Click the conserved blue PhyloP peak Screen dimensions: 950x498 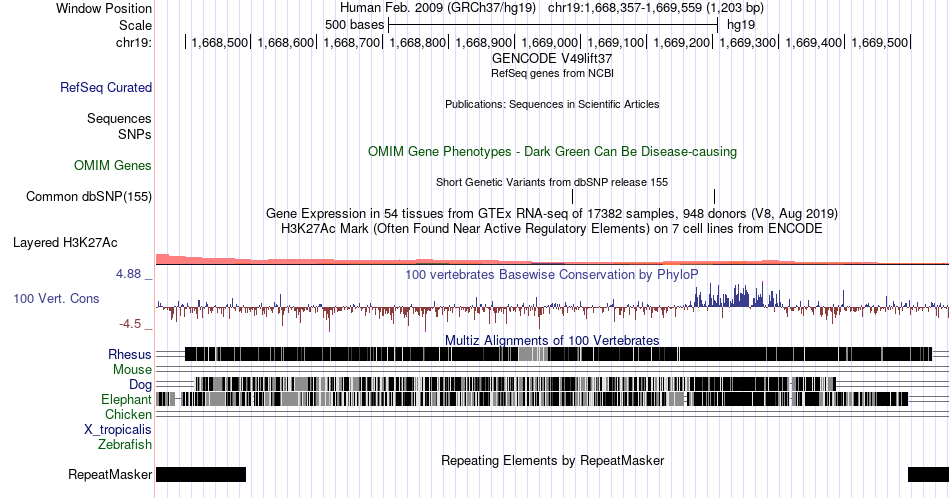point(739,295)
